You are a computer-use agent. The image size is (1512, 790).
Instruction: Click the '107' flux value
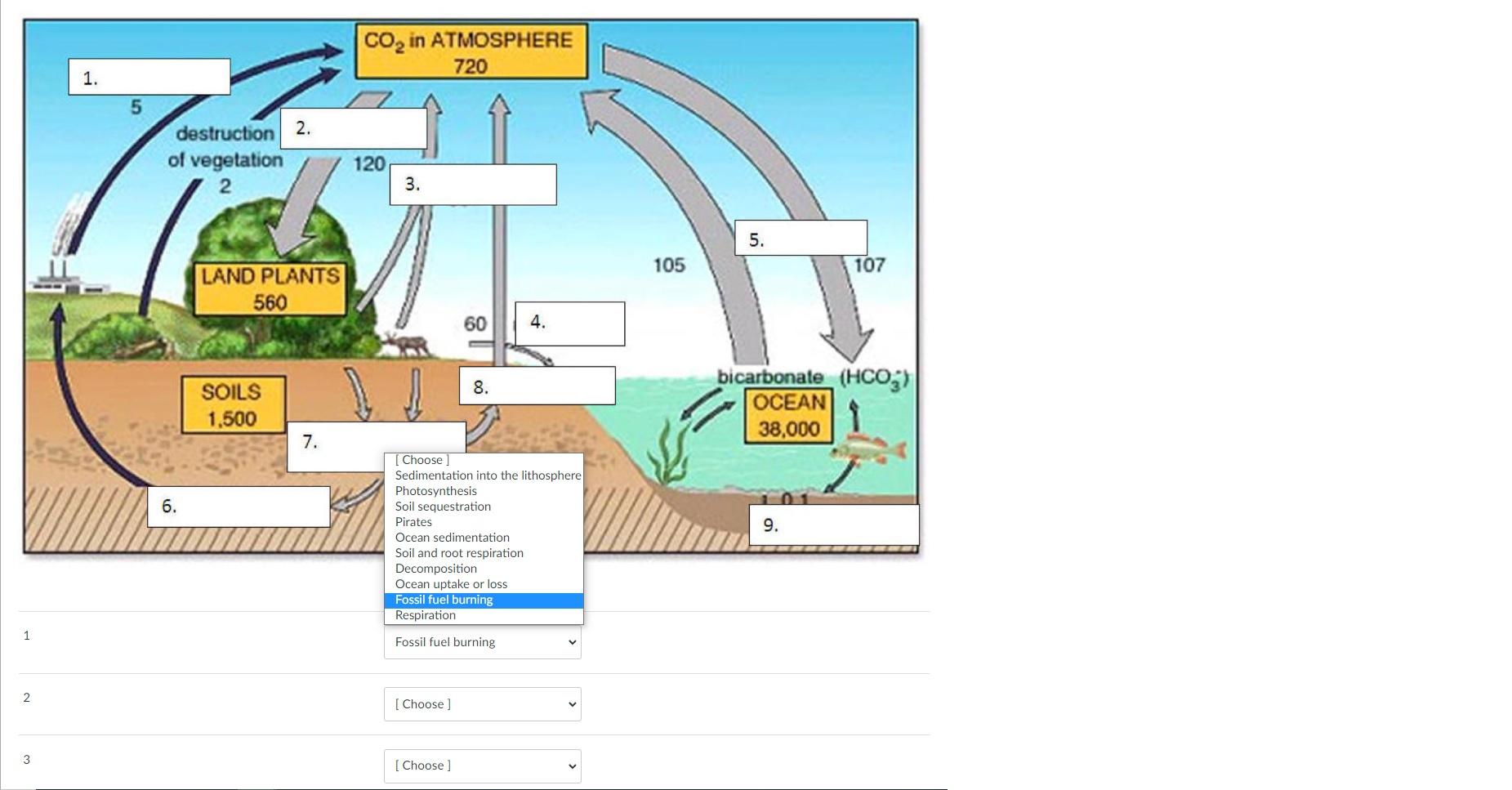[869, 265]
